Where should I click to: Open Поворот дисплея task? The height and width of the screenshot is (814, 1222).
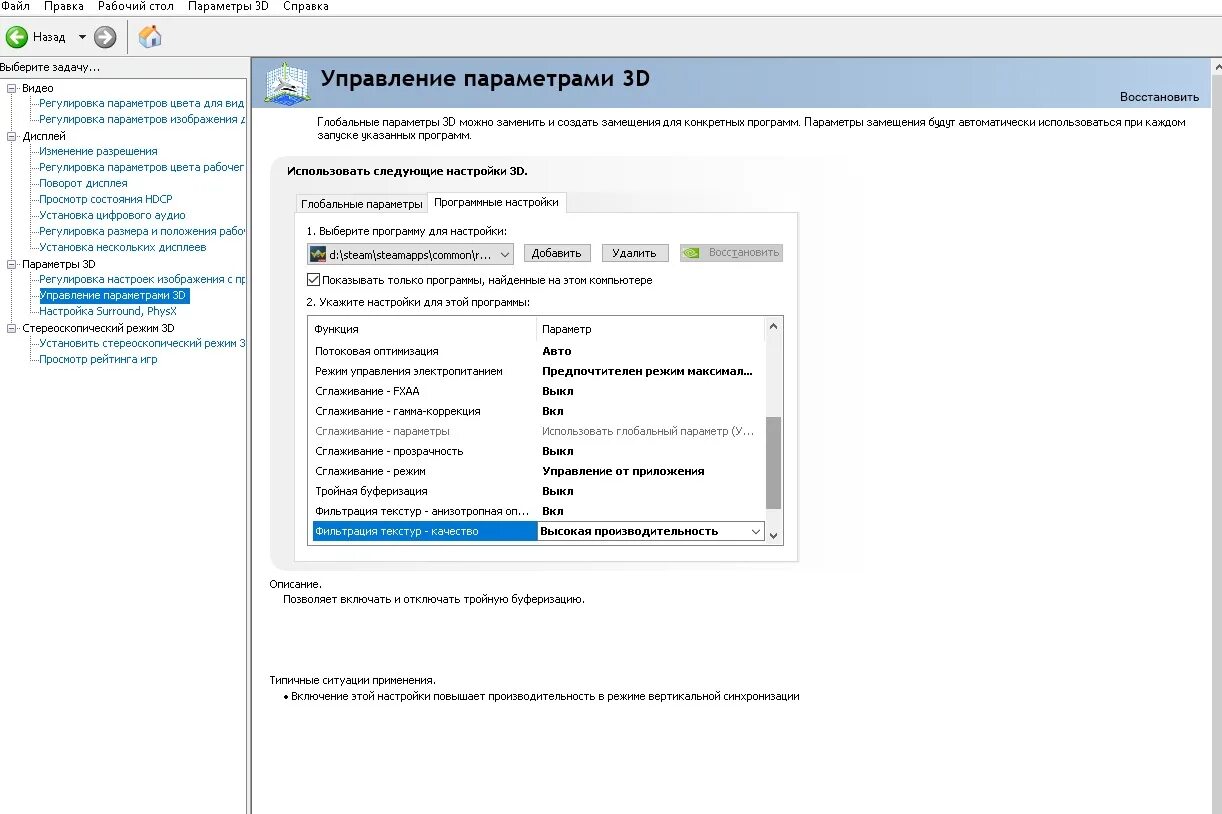(83, 183)
